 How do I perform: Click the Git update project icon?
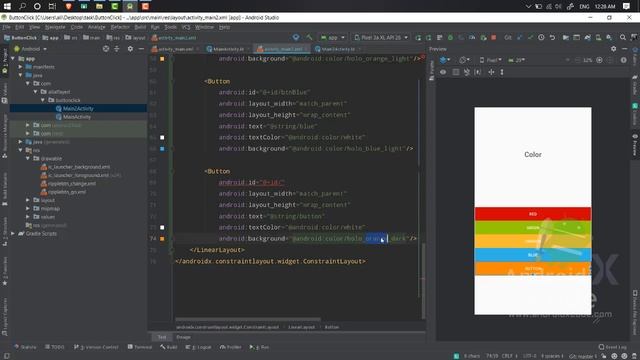(519, 38)
